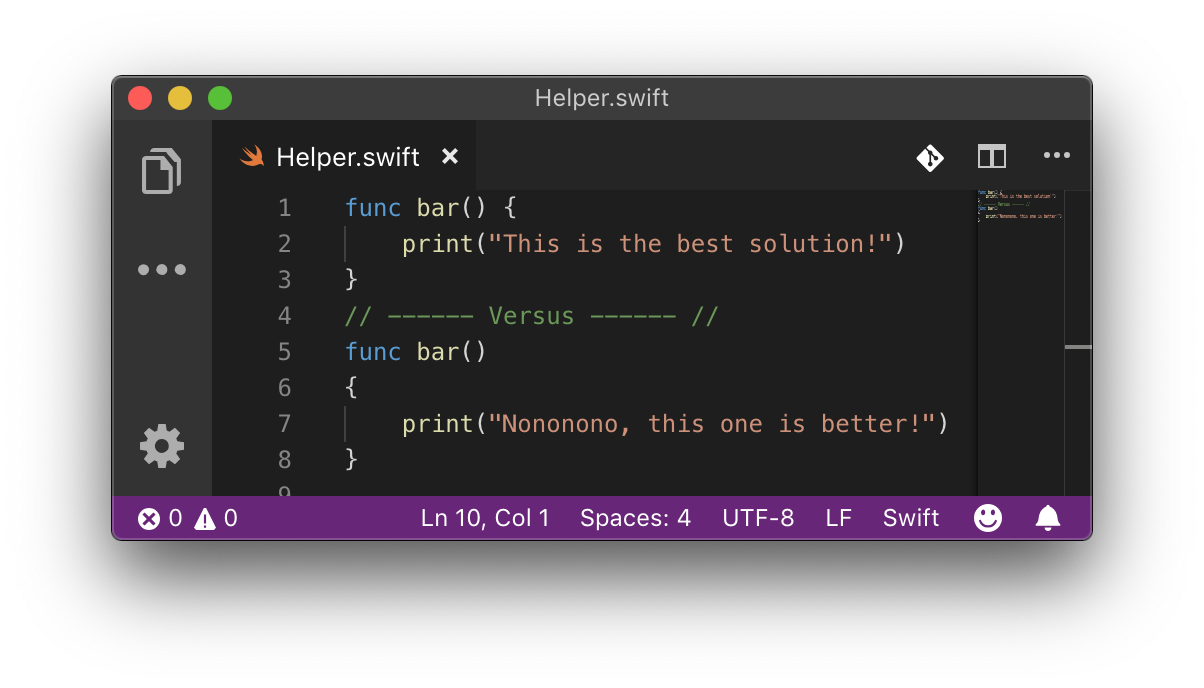This screenshot has width=1204, height=688.
Task: Change the UTF-8 file encoding
Action: (x=758, y=518)
